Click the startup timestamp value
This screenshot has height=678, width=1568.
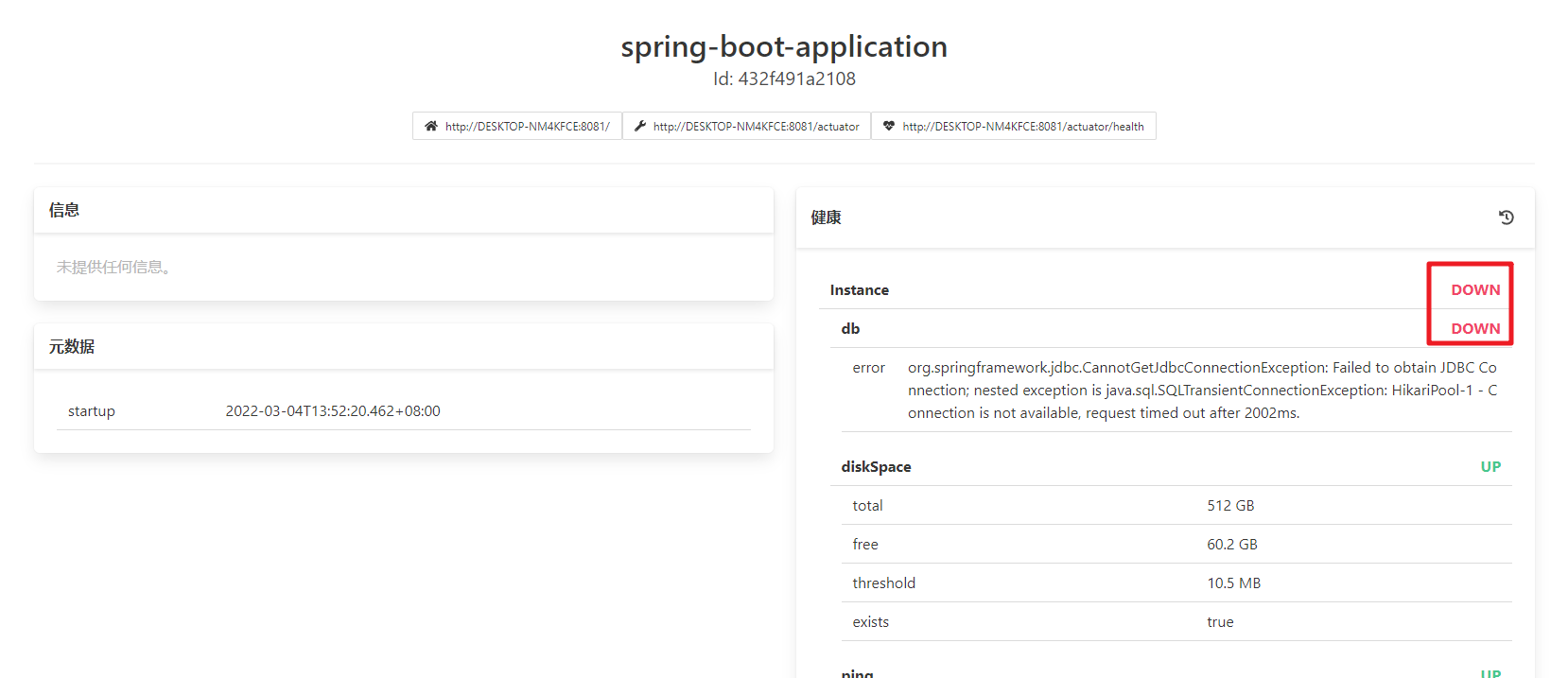pyautogui.click(x=333, y=411)
